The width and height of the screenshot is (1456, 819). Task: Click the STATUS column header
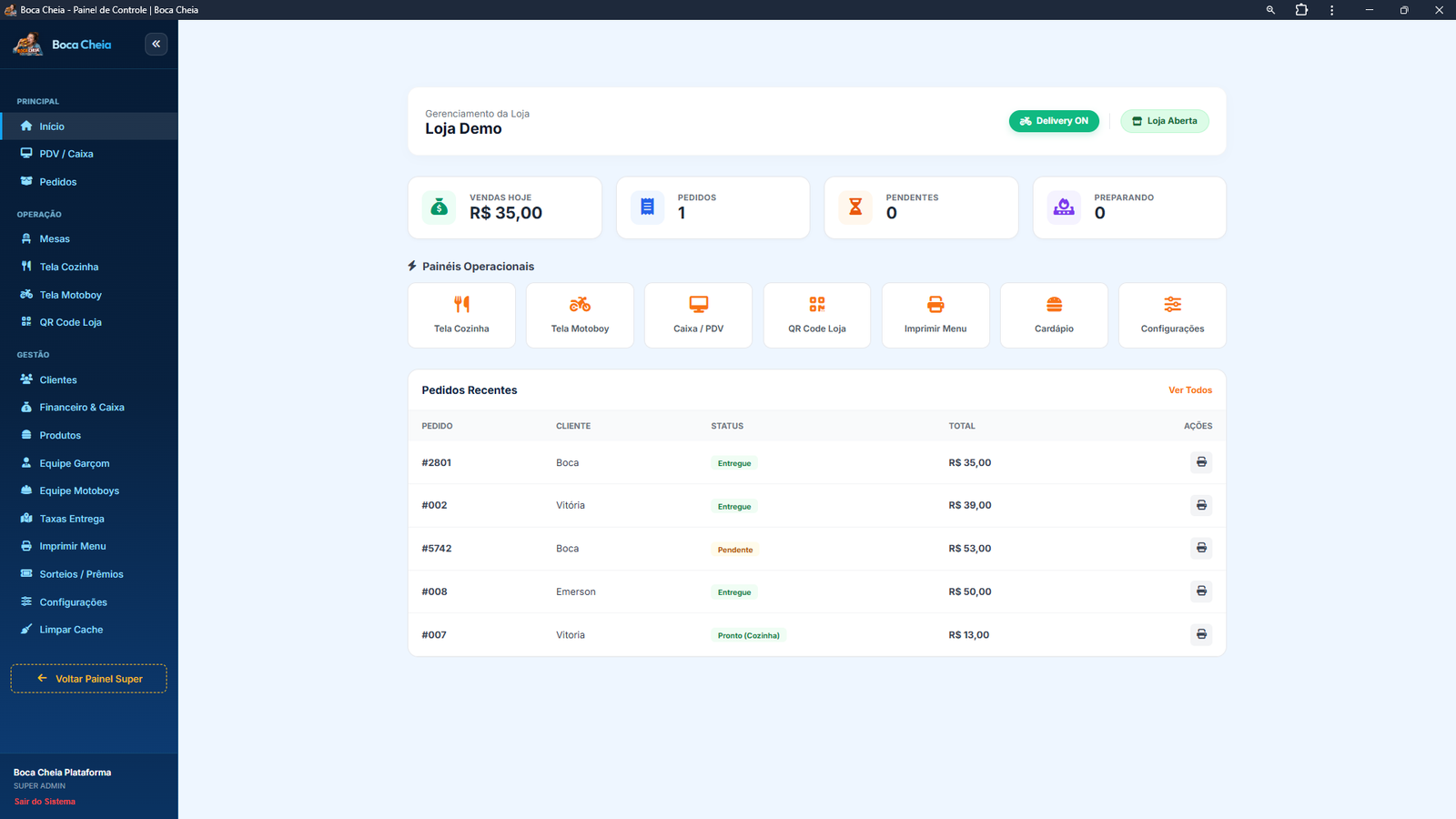[x=727, y=426]
